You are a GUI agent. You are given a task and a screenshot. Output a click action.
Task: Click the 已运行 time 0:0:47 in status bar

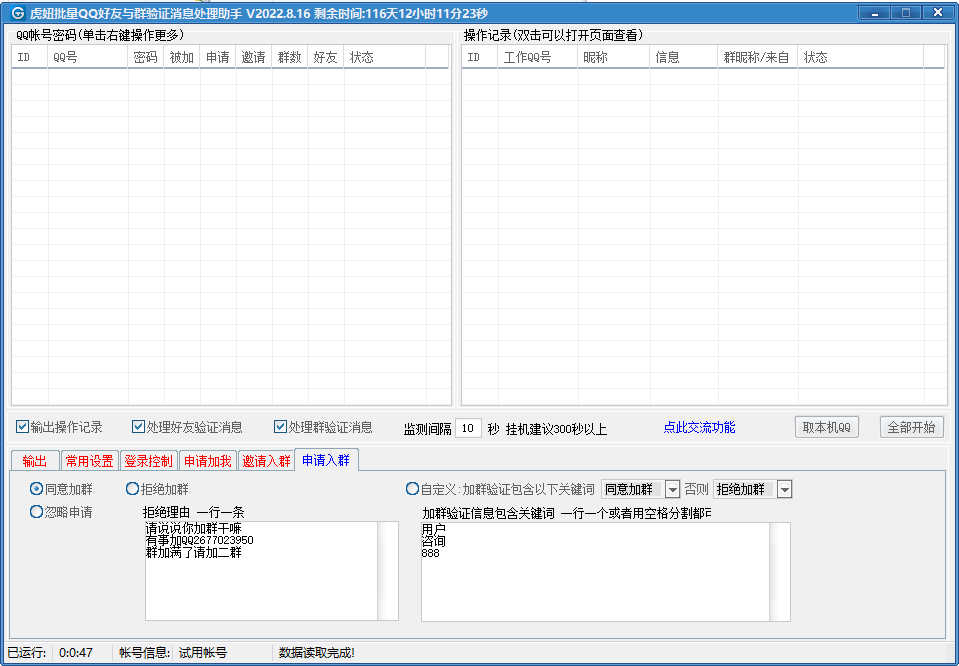click(76, 653)
